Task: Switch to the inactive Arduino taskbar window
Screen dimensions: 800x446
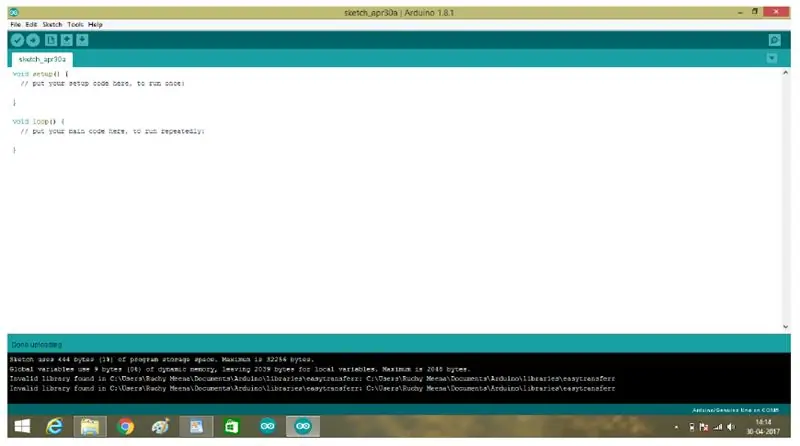Action: point(267,426)
